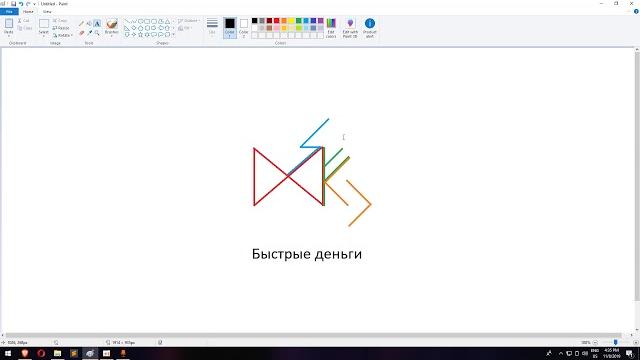
Task: Choose the Rounded rectangle shape
Action: tap(154, 21)
